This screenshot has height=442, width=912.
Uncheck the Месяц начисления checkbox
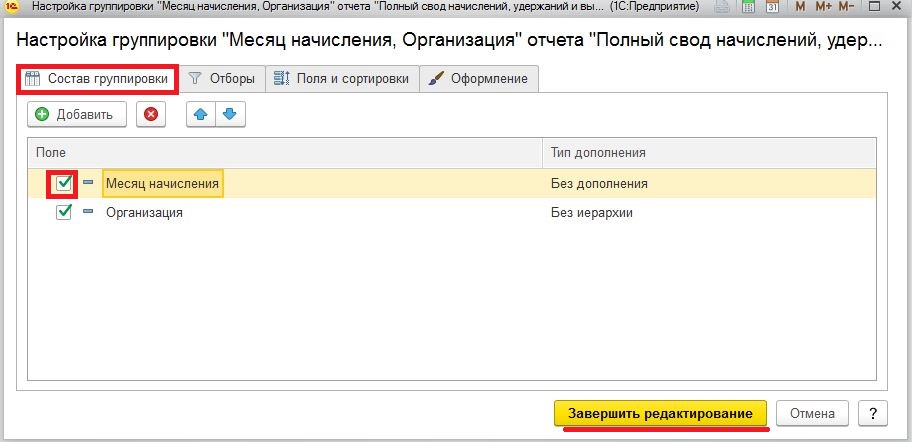[63, 184]
